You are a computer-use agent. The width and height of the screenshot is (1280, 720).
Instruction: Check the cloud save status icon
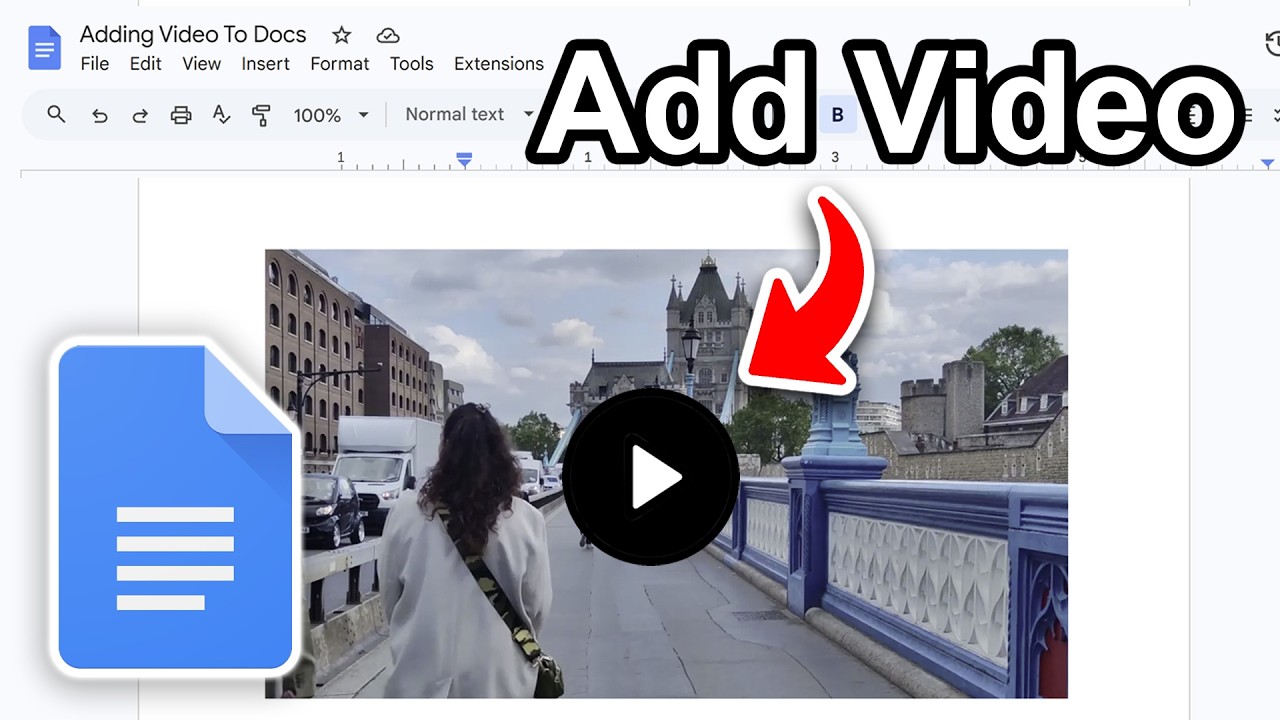click(x=388, y=36)
